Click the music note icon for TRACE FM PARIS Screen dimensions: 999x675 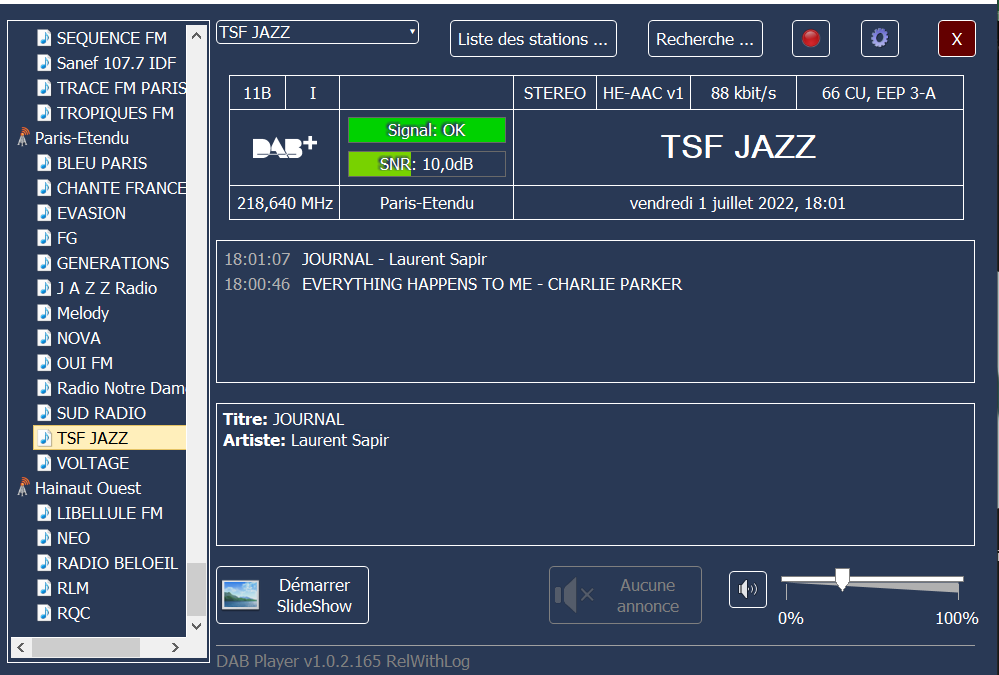[x=44, y=87]
